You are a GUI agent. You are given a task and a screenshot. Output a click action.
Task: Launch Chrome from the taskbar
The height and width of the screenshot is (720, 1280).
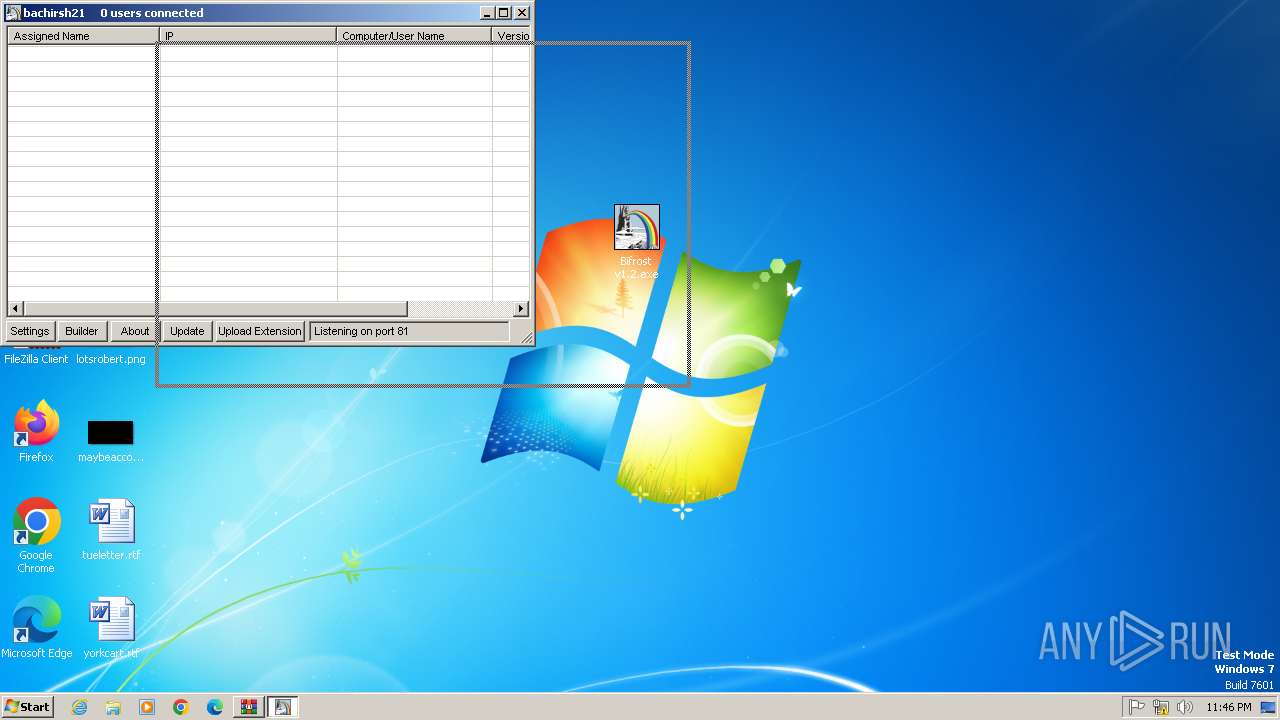click(x=181, y=707)
